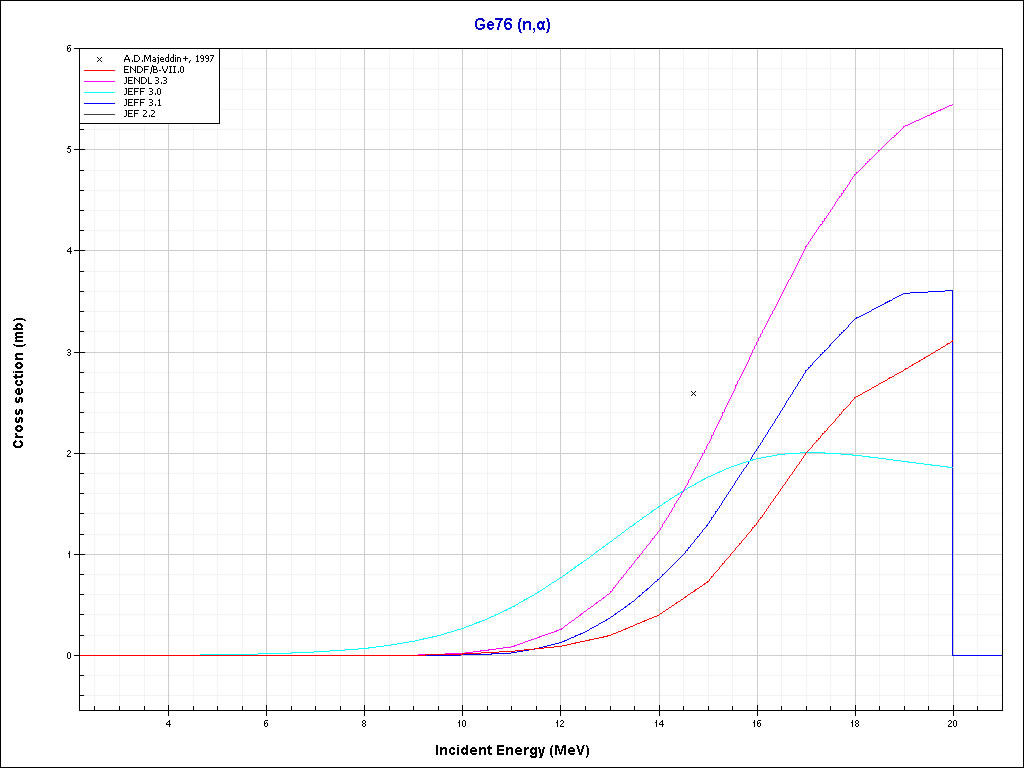
Task: Click the magenta curve's endpoint at 20 MeV
Action: coord(952,105)
